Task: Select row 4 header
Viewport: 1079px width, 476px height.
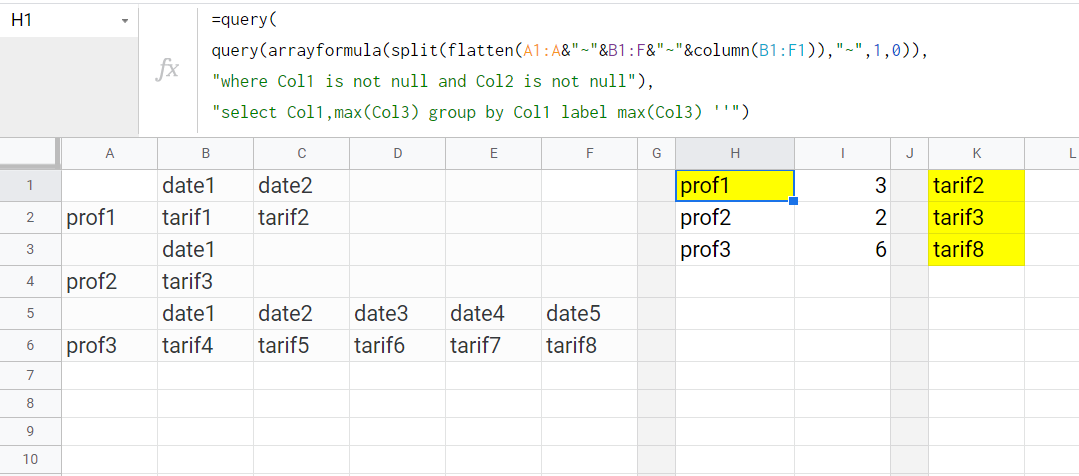Action: click(30, 282)
